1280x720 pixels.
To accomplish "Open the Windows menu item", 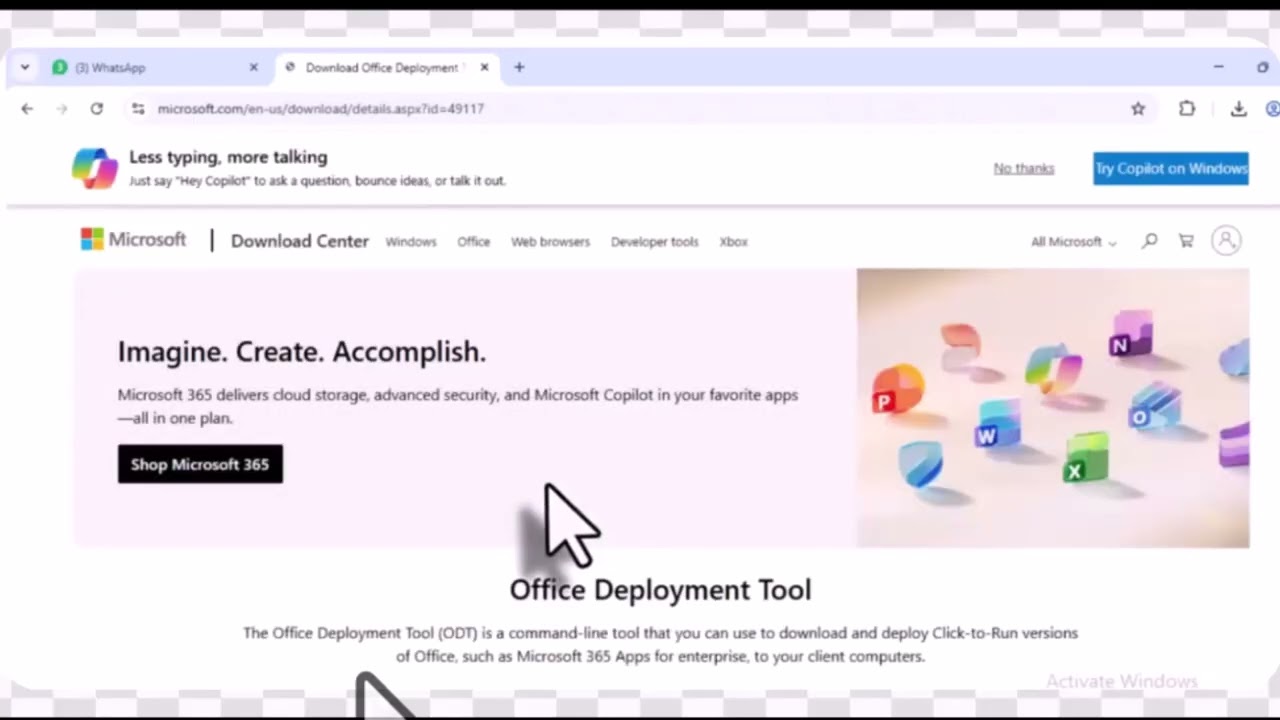I will pyautogui.click(x=411, y=242).
